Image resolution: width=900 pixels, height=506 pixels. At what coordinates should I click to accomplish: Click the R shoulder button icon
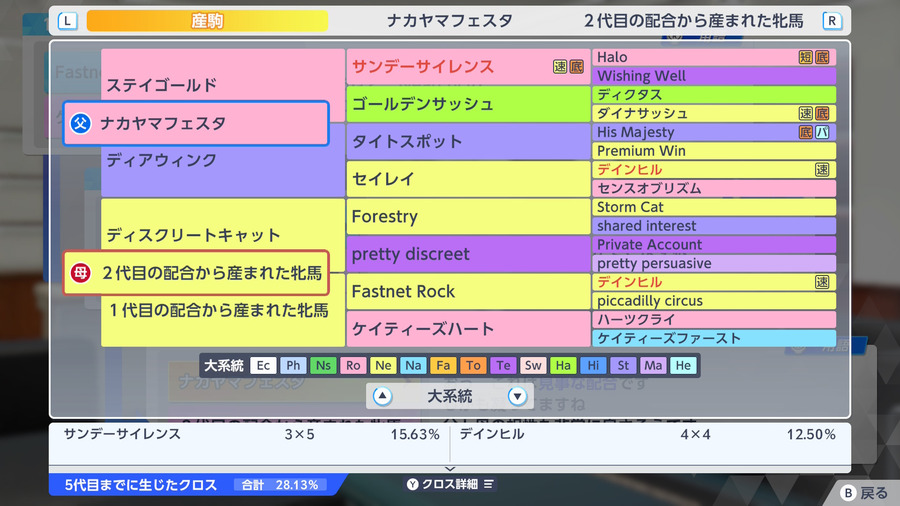pos(832,21)
